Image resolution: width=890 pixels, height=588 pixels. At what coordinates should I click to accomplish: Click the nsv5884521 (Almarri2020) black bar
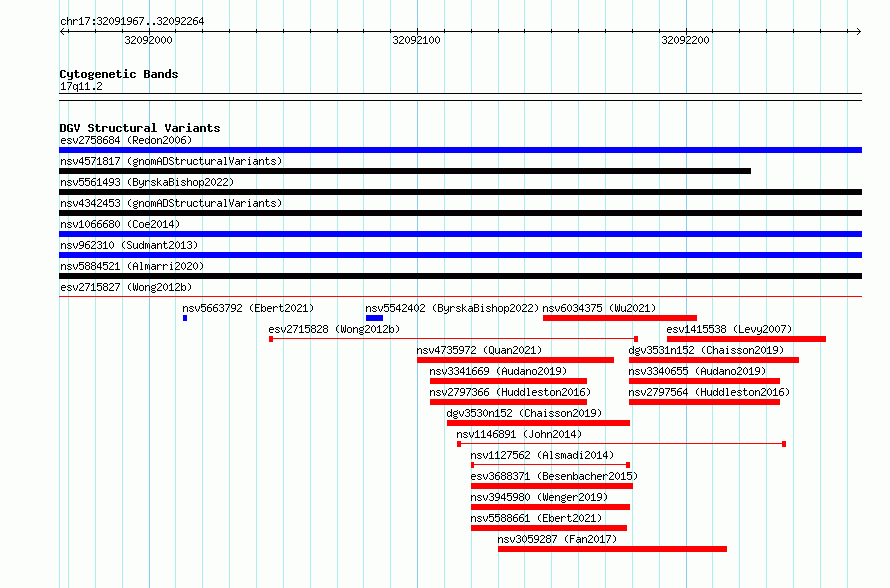pyautogui.click(x=460, y=276)
